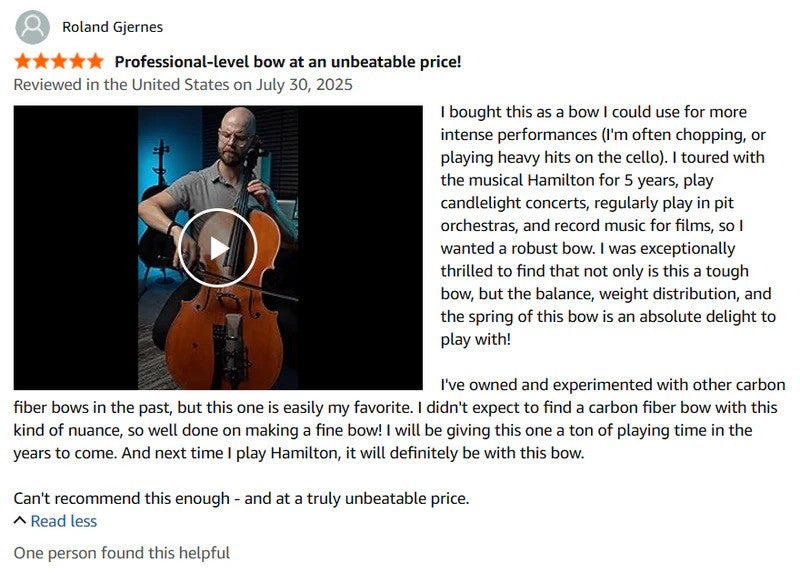Click the first rating star
This screenshot has height=573, width=800.
tap(22, 61)
